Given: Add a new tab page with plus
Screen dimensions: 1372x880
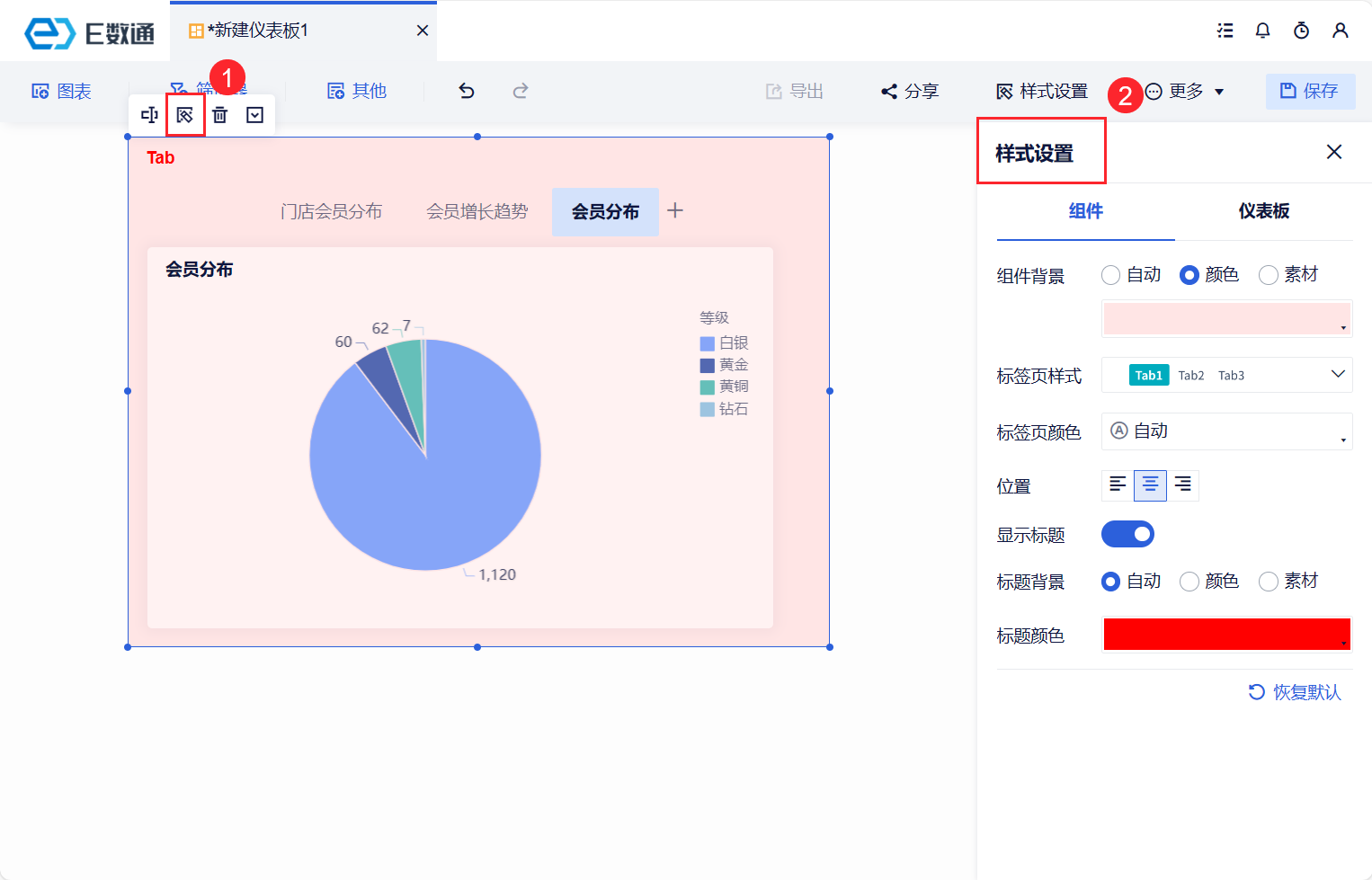Looking at the screenshot, I should pos(675,210).
